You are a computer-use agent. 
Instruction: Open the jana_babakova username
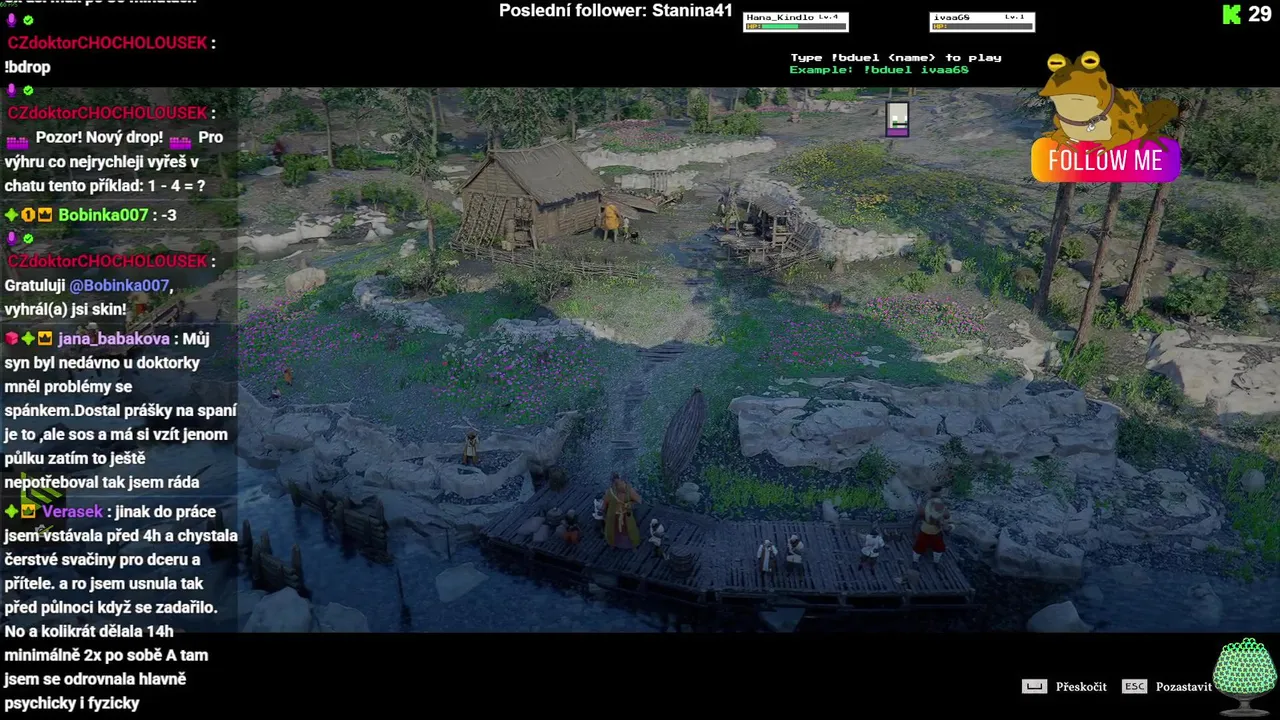(114, 339)
